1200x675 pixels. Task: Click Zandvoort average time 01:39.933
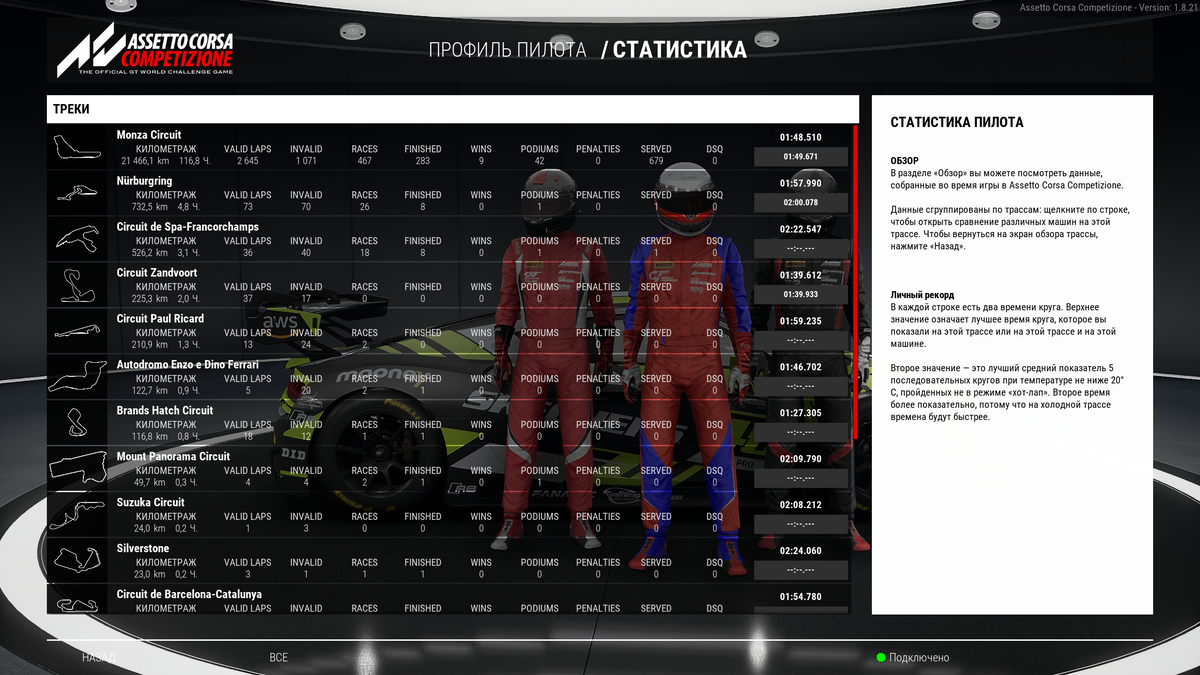801,295
